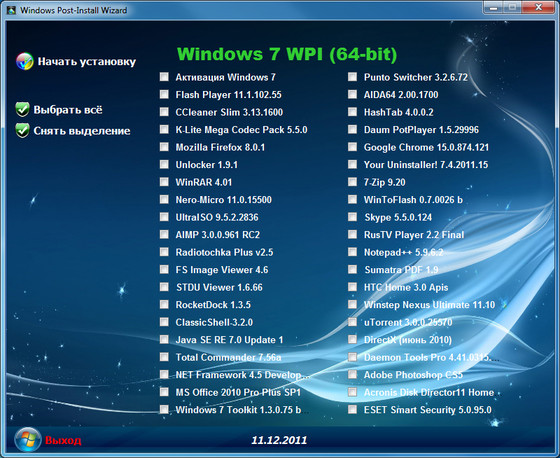Tick Total Commander 7.56a checkbox

(164, 357)
